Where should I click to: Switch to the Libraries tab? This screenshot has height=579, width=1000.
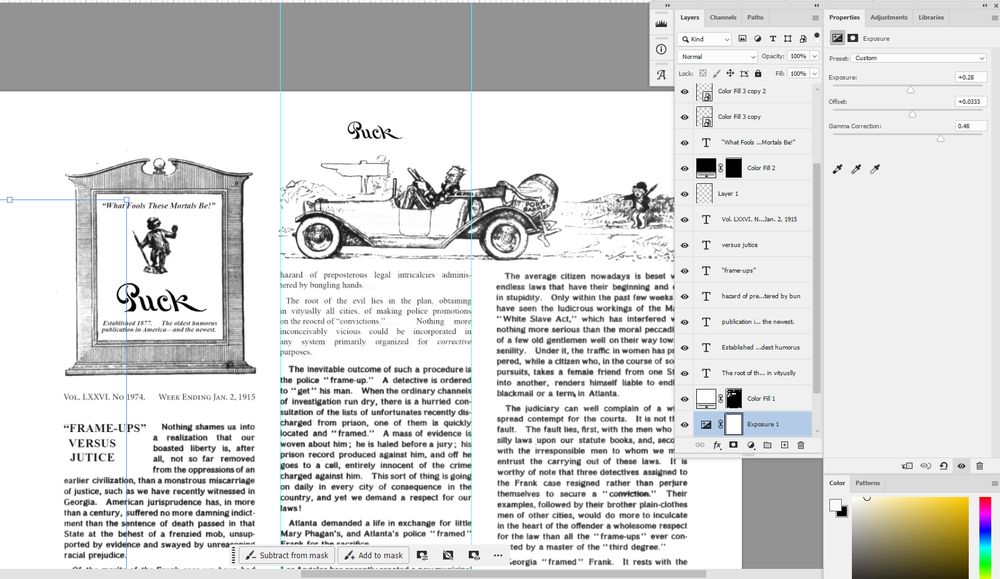point(930,18)
